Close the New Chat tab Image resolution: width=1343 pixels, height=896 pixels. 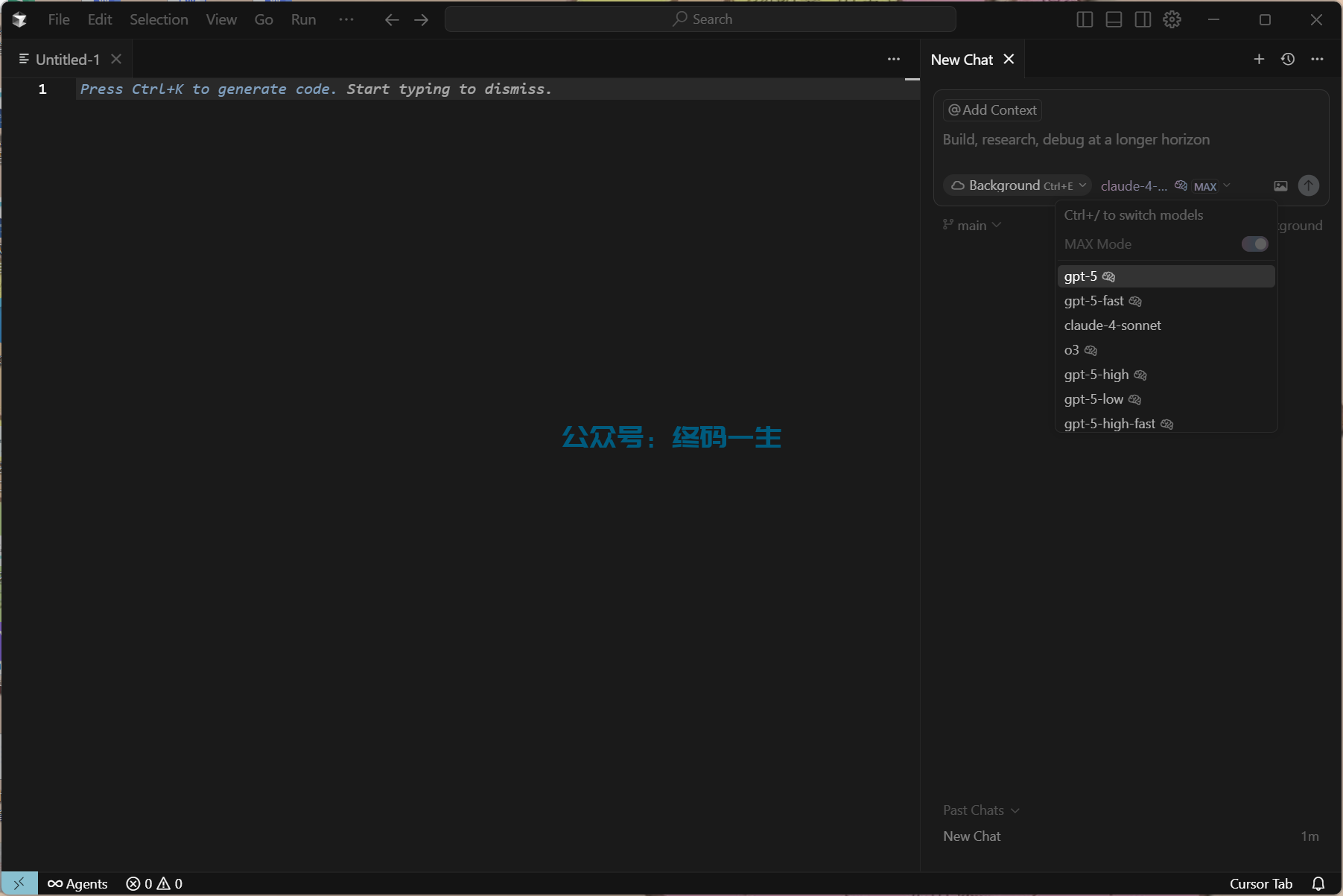point(1009,59)
